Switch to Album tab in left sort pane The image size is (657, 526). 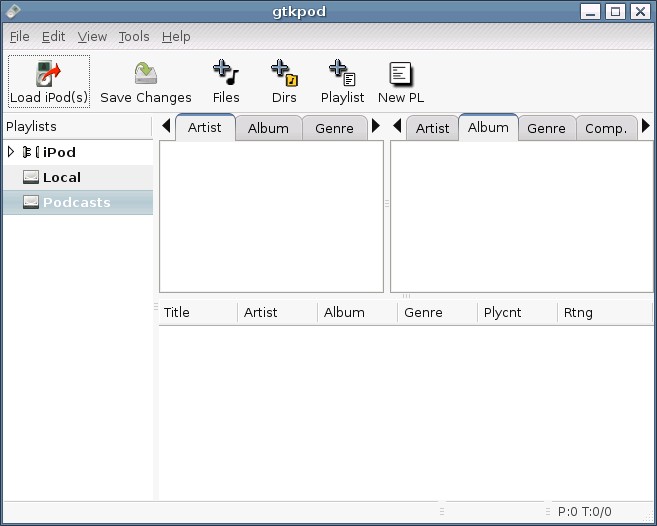[268, 128]
